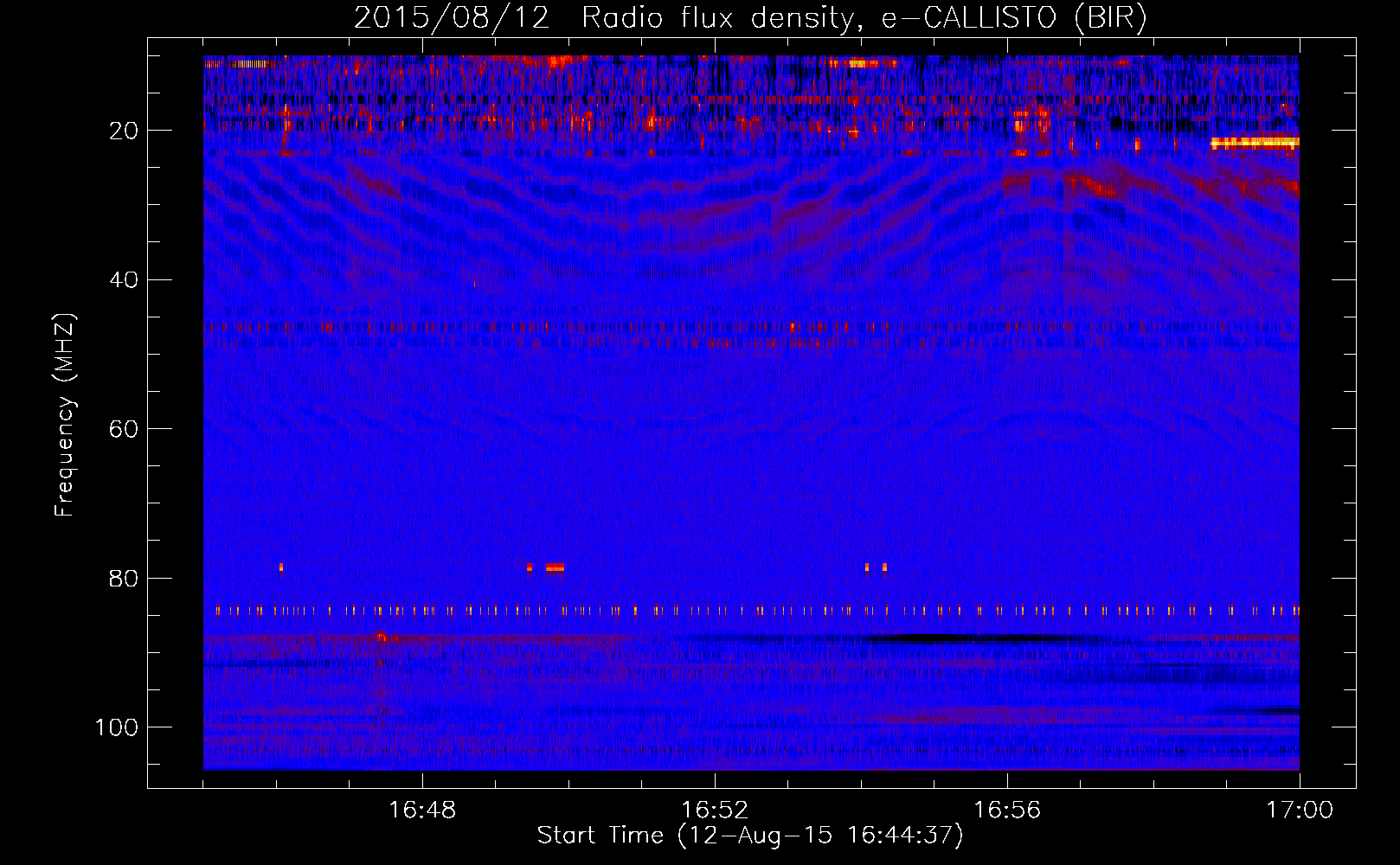The width and height of the screenshot is (1400, 865).
Task: Click the '20' frequency tick label
Action: (124, 131)
